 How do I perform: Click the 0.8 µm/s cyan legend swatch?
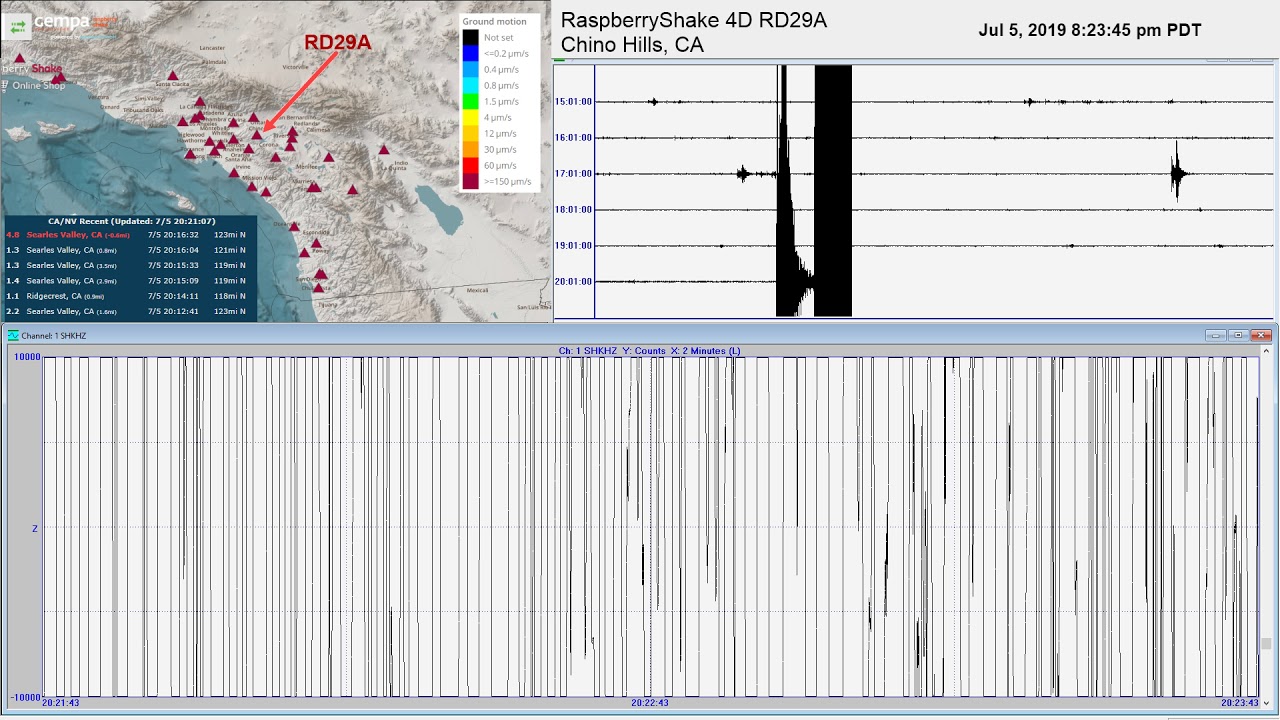point(470,85)
